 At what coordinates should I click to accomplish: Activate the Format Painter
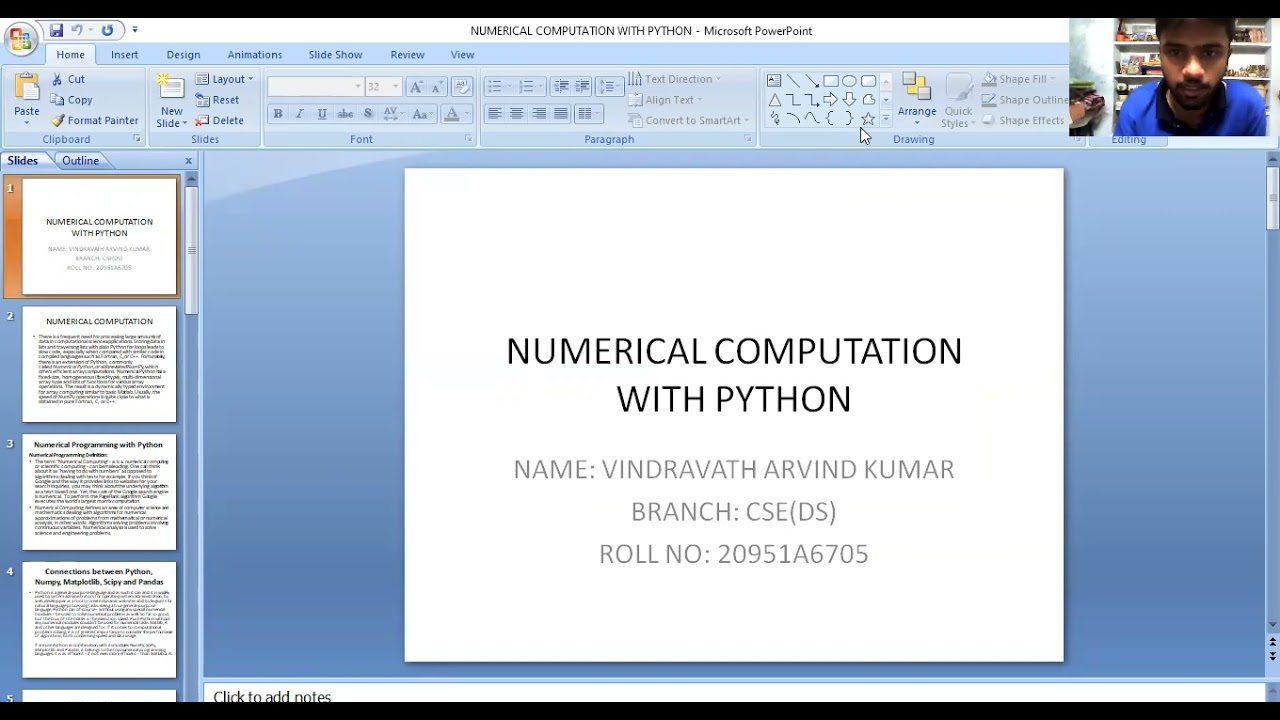(95, 120)
